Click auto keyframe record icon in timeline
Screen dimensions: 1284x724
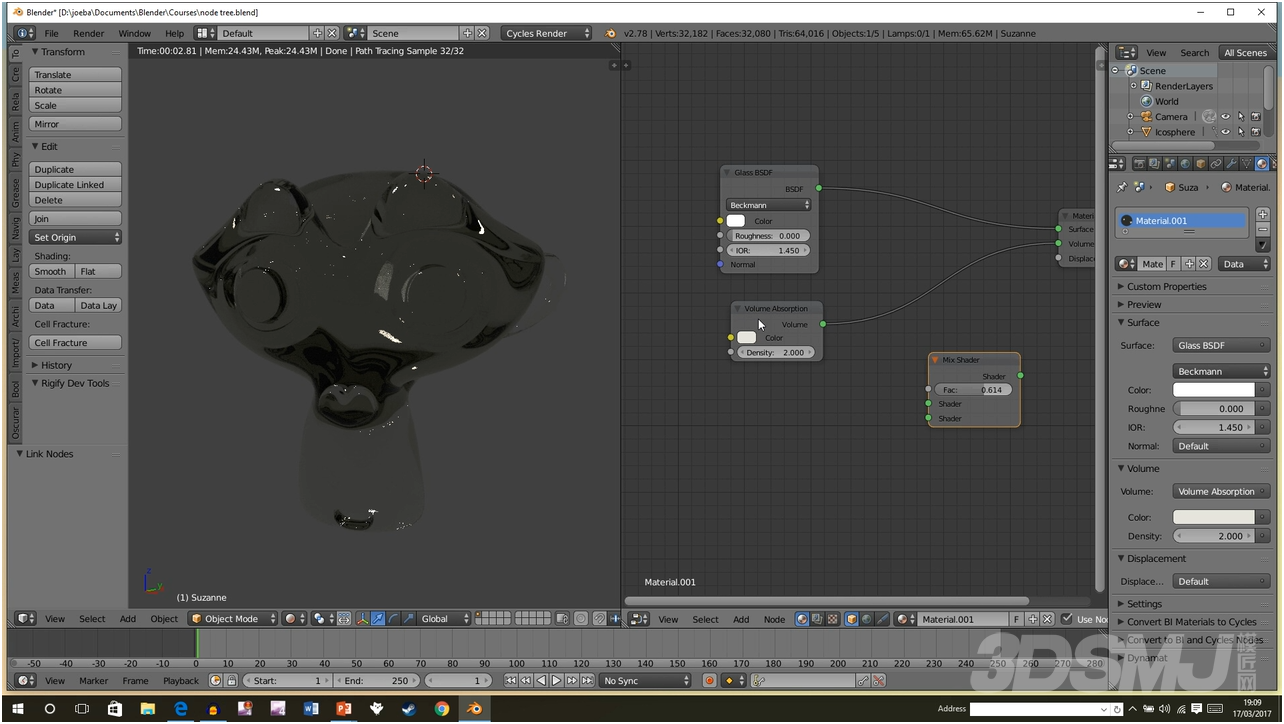tap(710, 681)
